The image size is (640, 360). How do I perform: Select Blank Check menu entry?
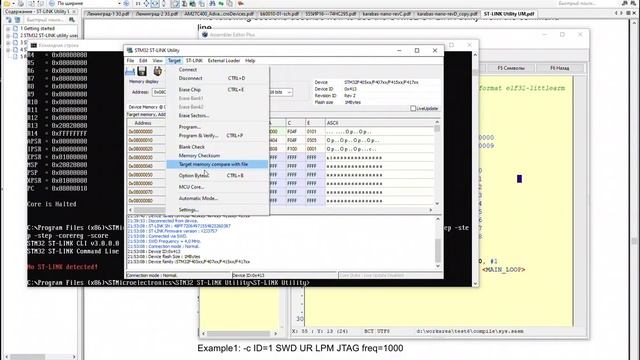tap(218, 147)
